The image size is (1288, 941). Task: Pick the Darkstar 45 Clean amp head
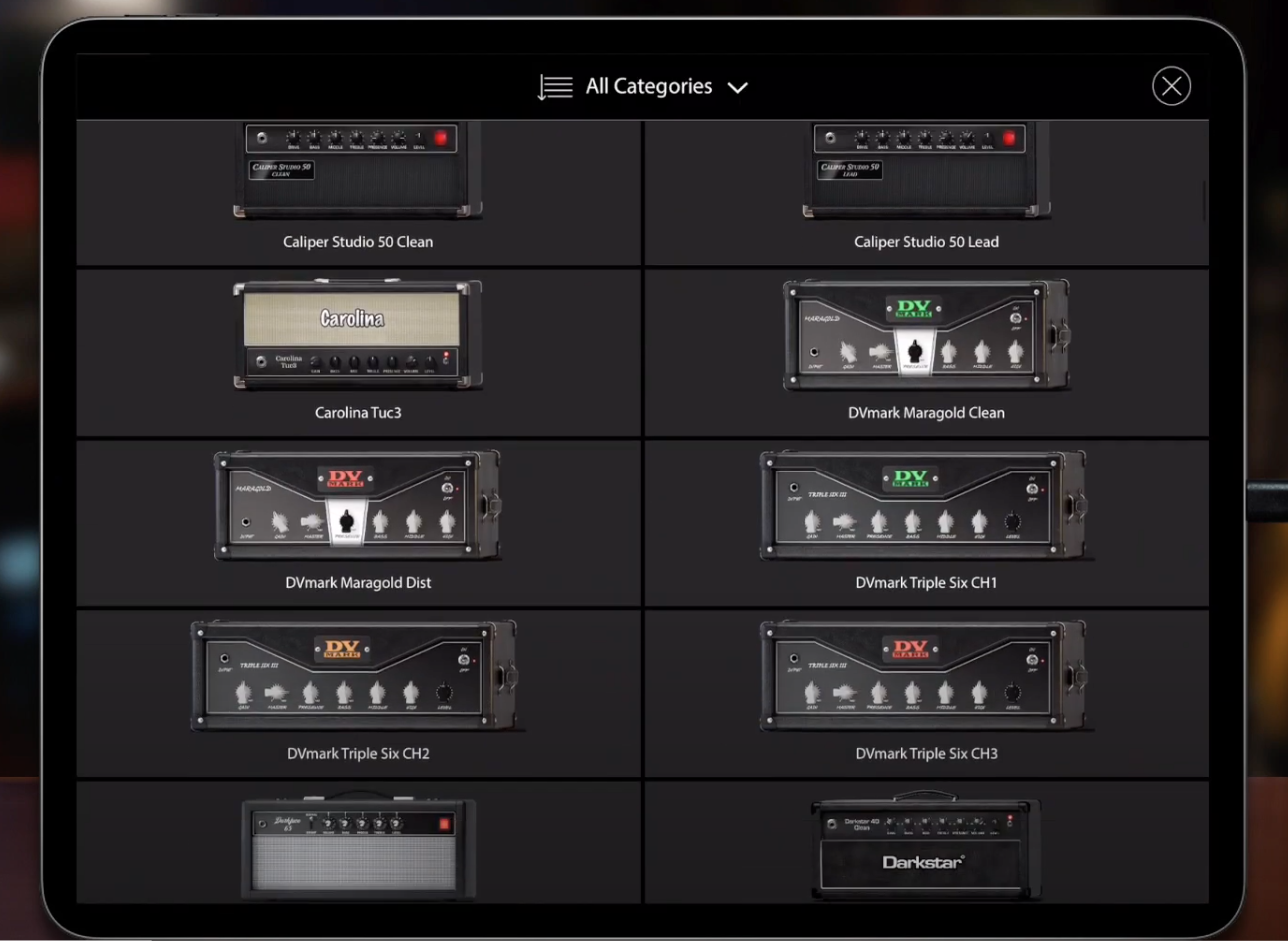point(926,847)
